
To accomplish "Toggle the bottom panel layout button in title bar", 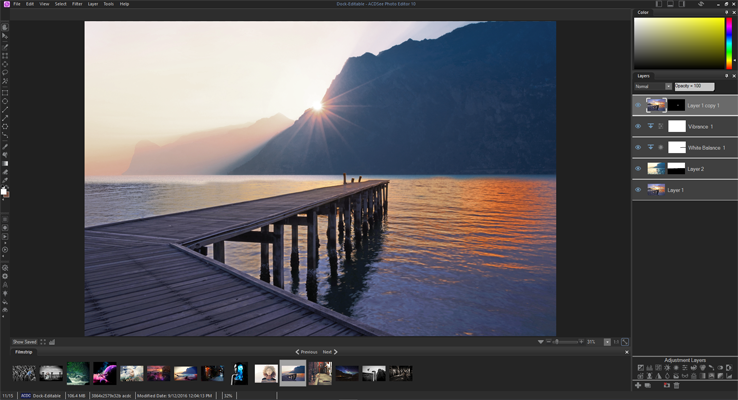I will tap(670, 4).
